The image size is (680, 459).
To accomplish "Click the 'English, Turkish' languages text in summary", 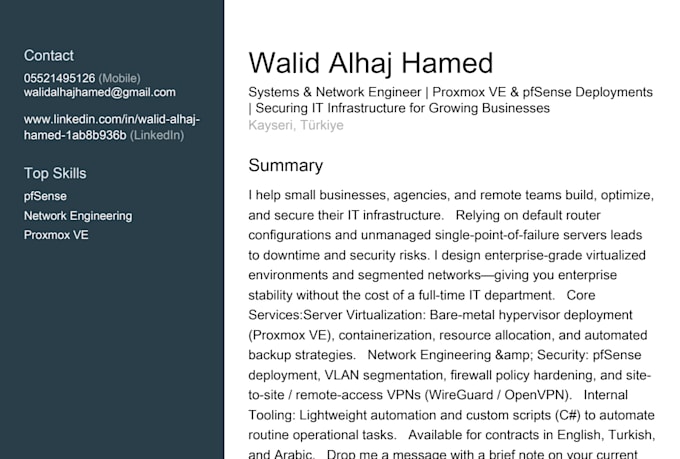I will click(606, 435).
